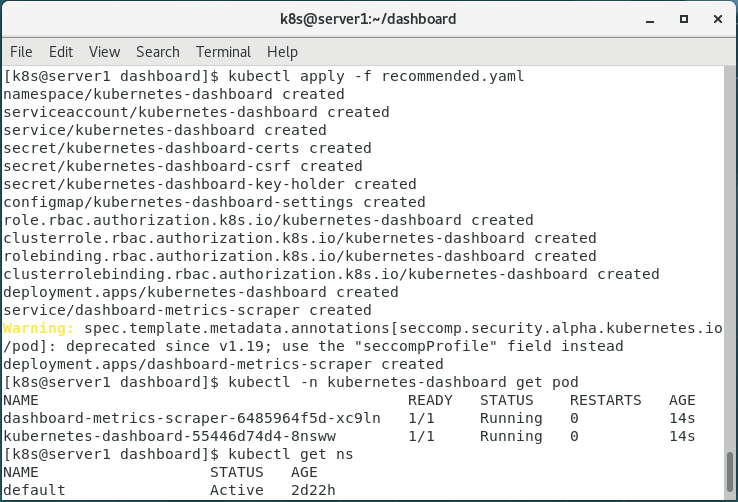Open the Edit menu

tap(61, 51)
